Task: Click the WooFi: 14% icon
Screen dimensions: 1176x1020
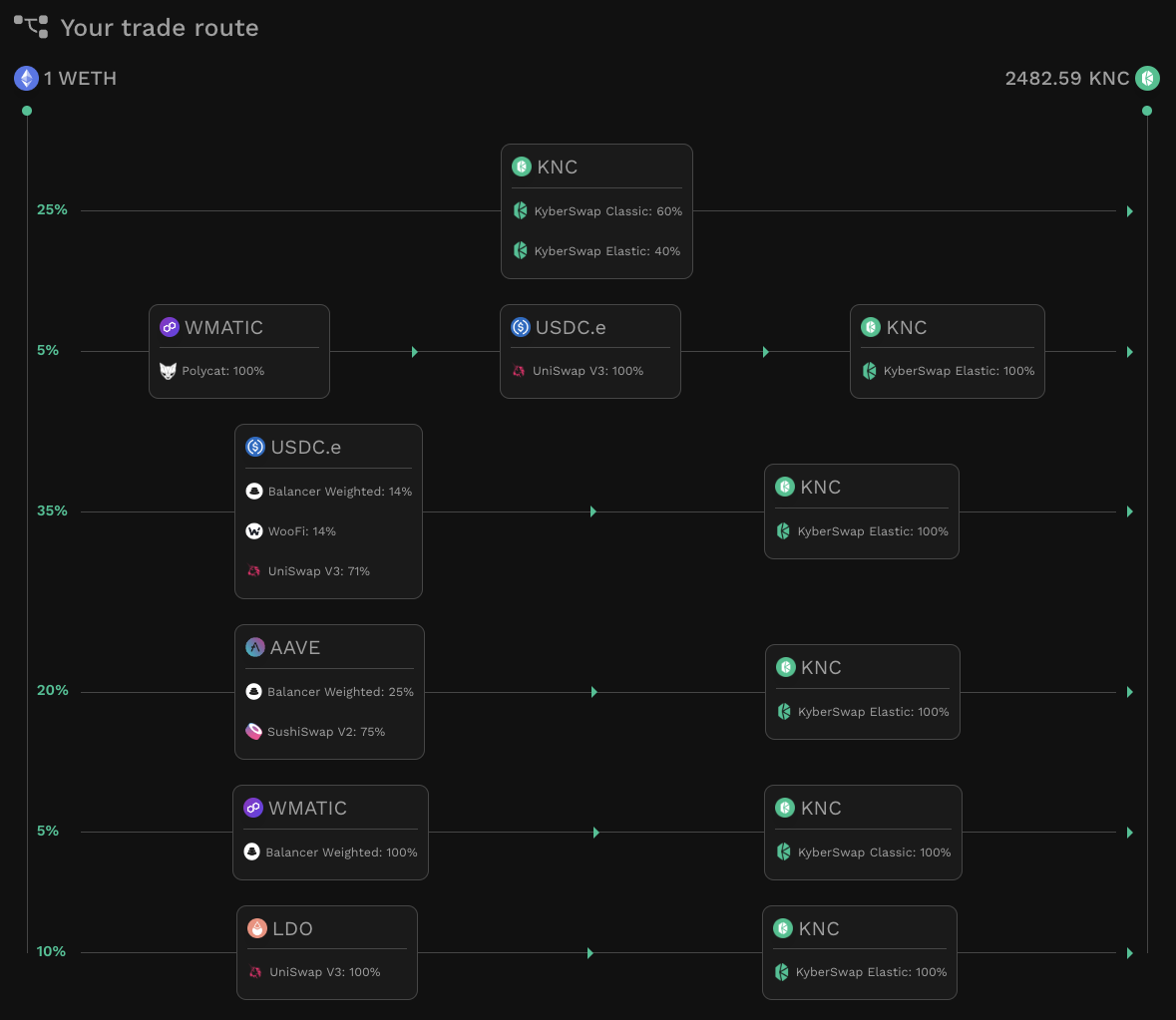Action: (254, 530)
